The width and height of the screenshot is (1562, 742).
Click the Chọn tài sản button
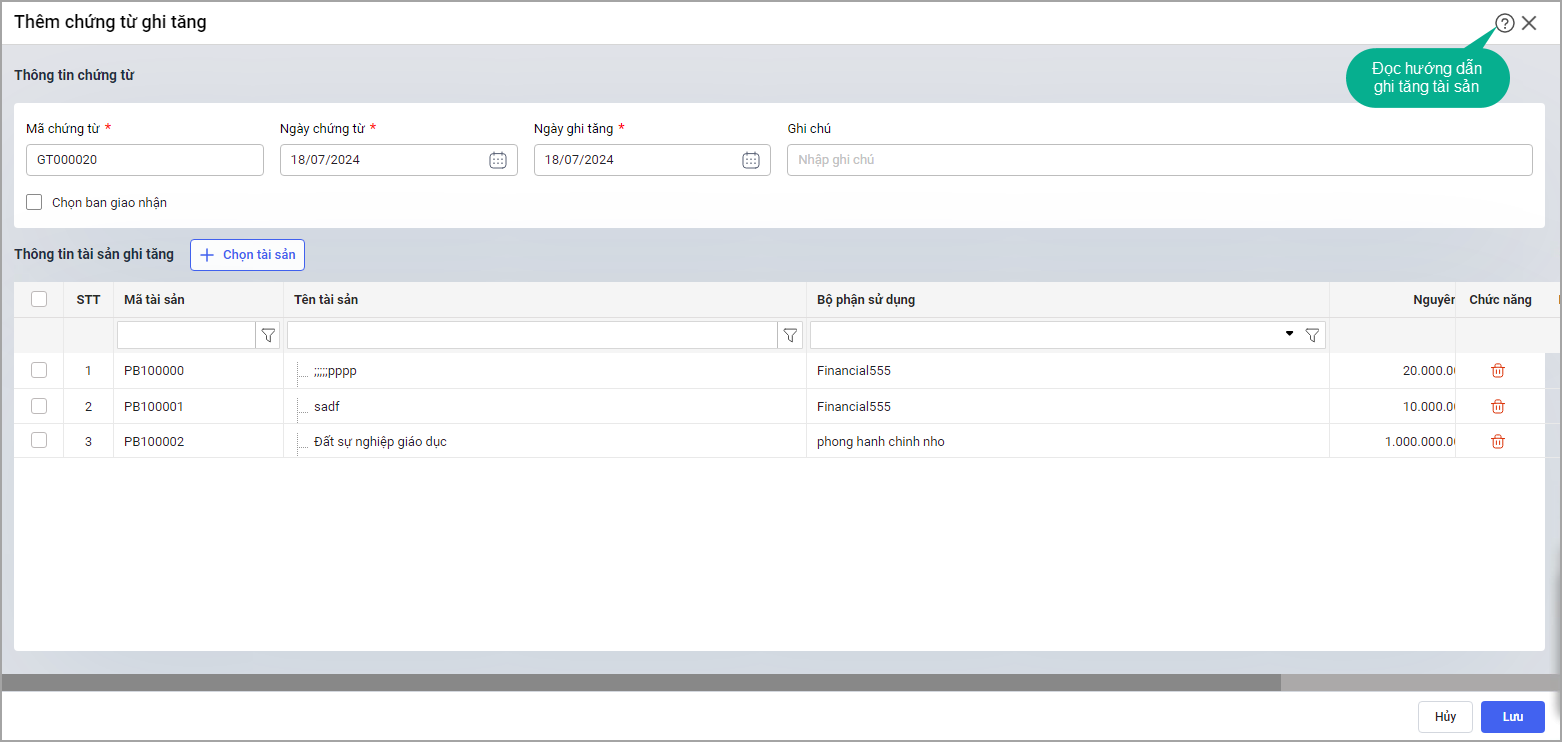pyautogui.click(x=248, y=255)
